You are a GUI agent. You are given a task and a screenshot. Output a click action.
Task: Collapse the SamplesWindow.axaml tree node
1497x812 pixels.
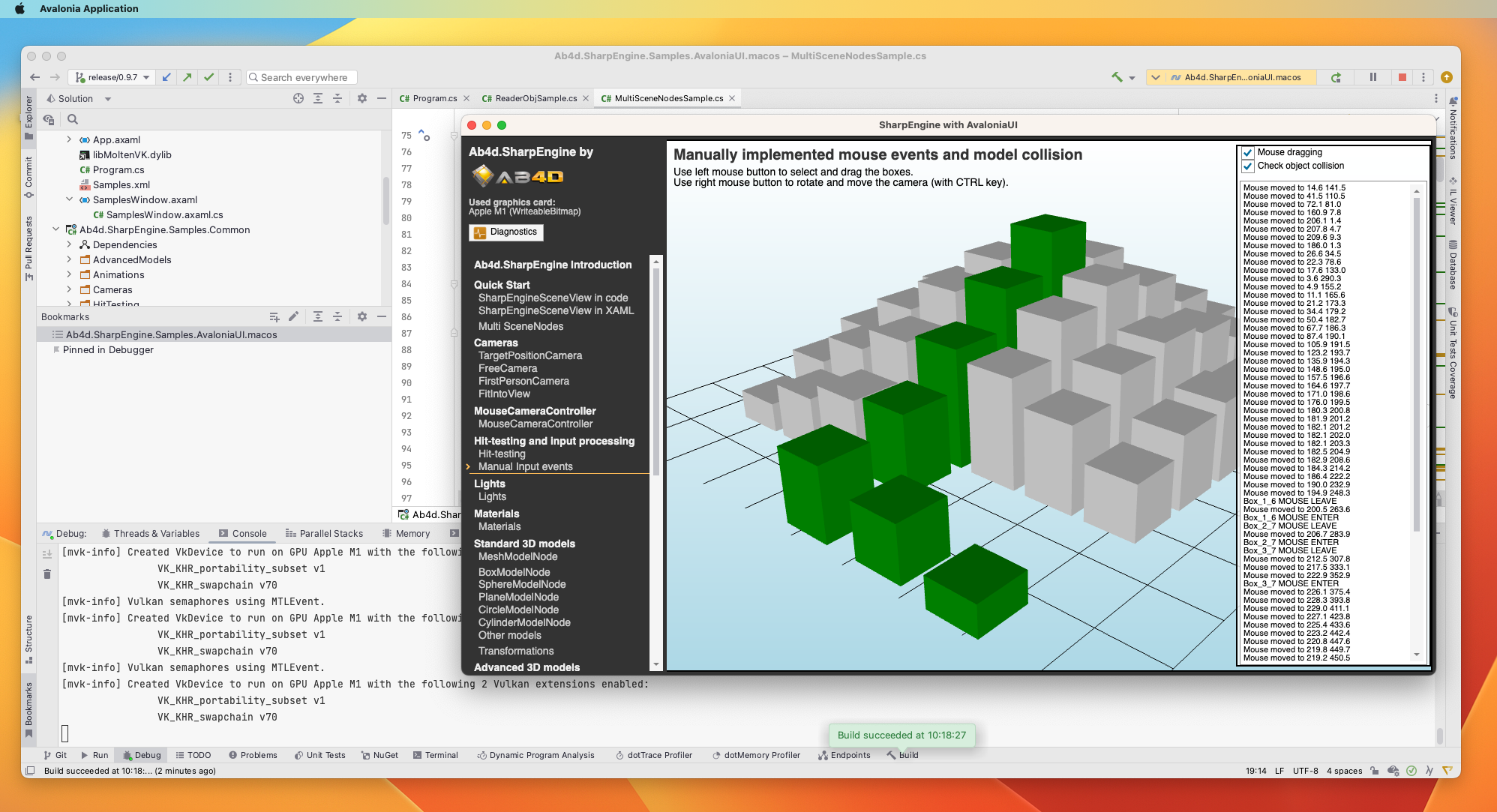pos(69,199)
